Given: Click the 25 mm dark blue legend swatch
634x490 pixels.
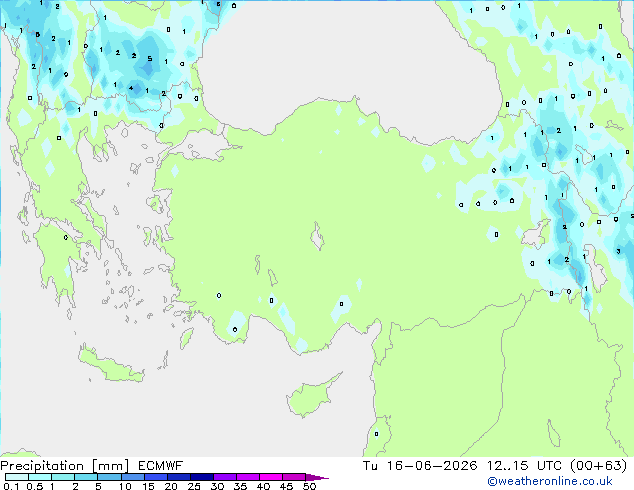Looking at the screenshot, I should coord(202,477).
